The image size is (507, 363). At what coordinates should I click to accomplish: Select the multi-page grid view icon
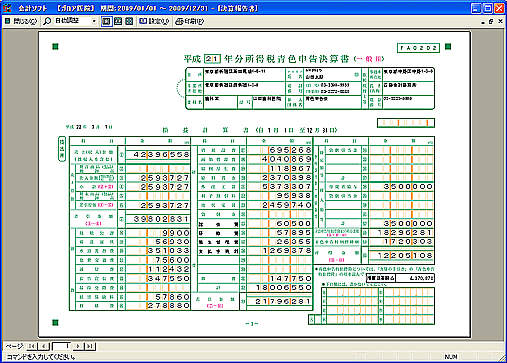129,21
